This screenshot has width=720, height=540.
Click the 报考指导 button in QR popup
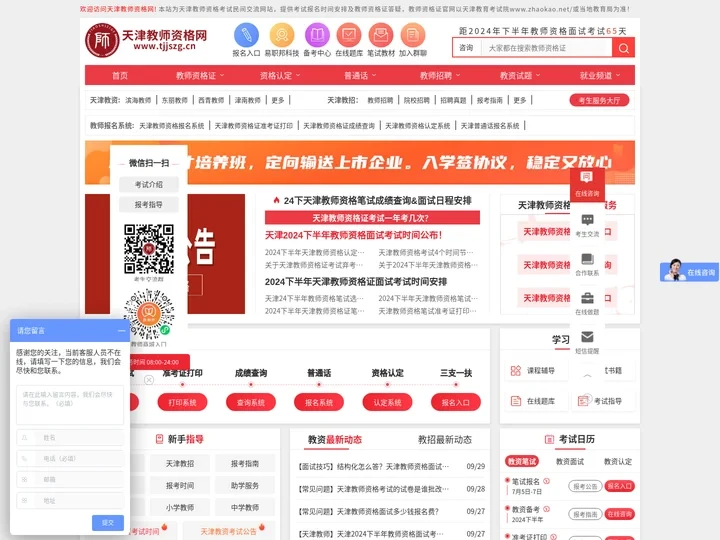(149, 204)
